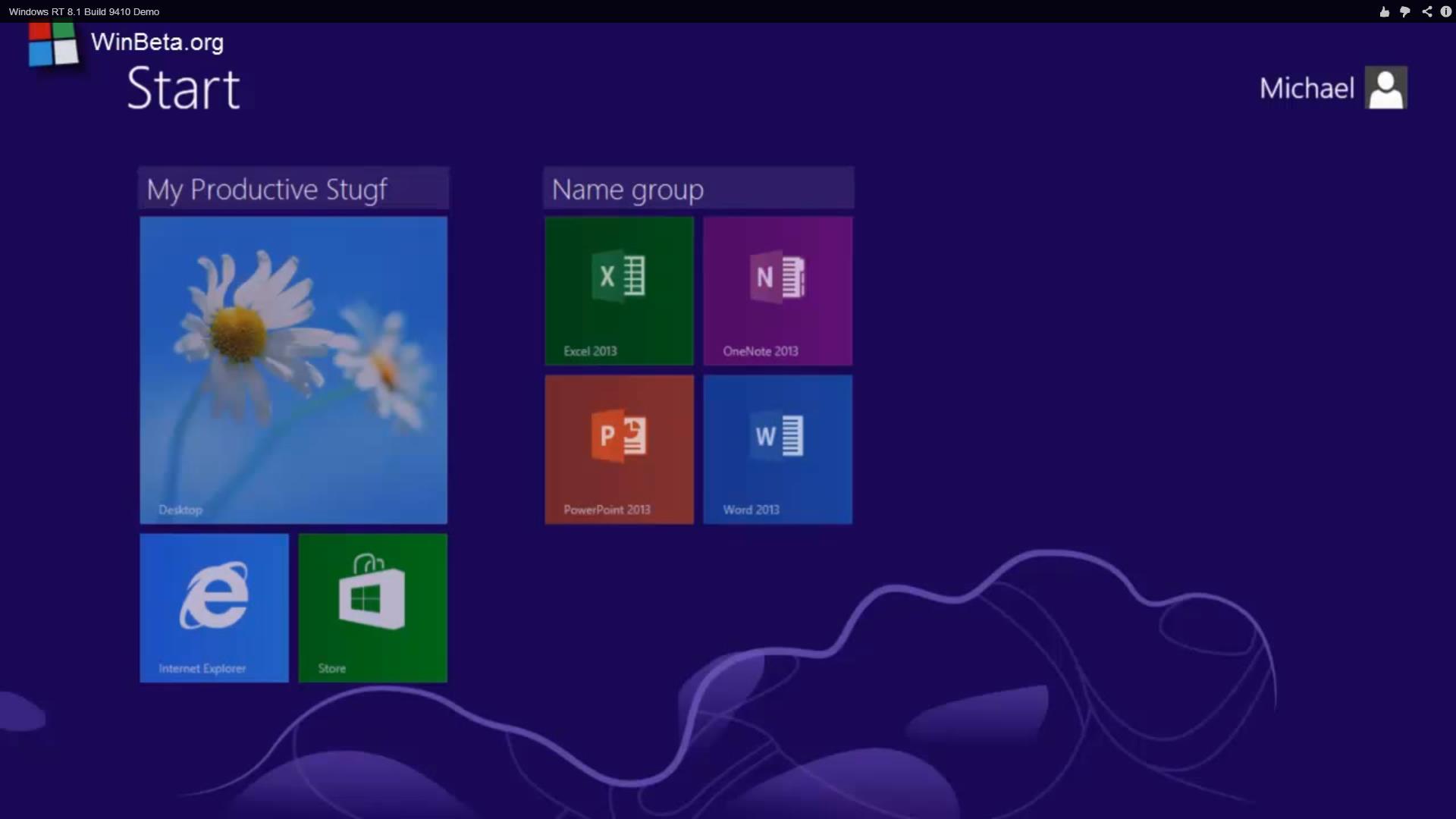Click the Michael user avatar picture
This screenshot has height=819, width=1456.
pos(1385,88)
